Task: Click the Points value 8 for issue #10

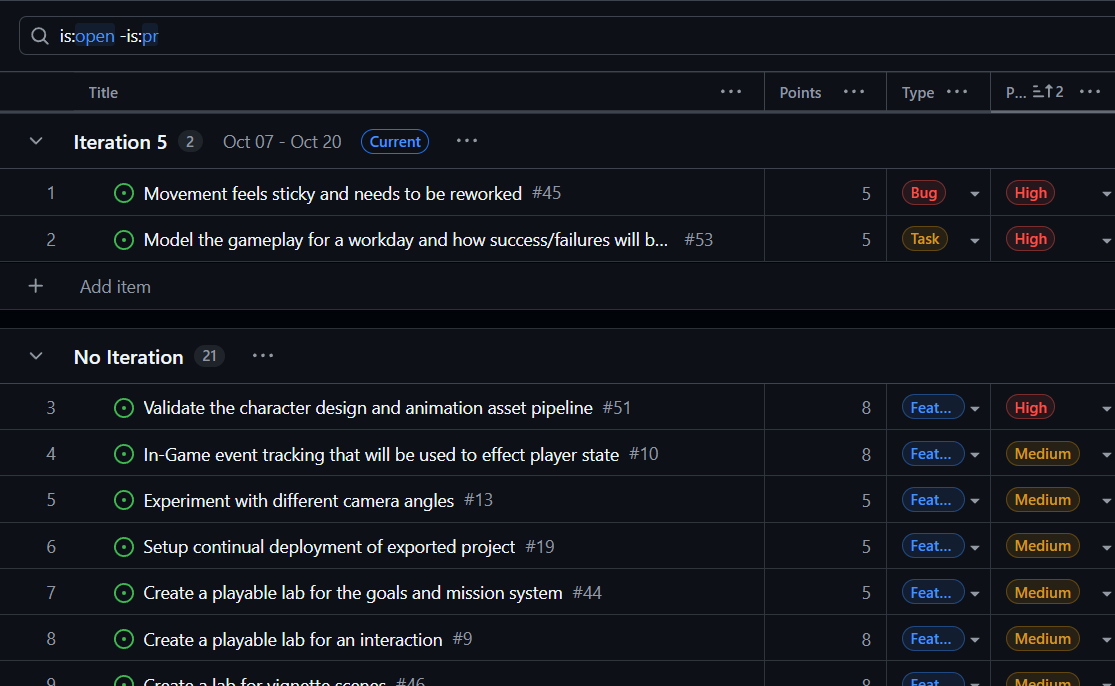Action: coord(866,454)
